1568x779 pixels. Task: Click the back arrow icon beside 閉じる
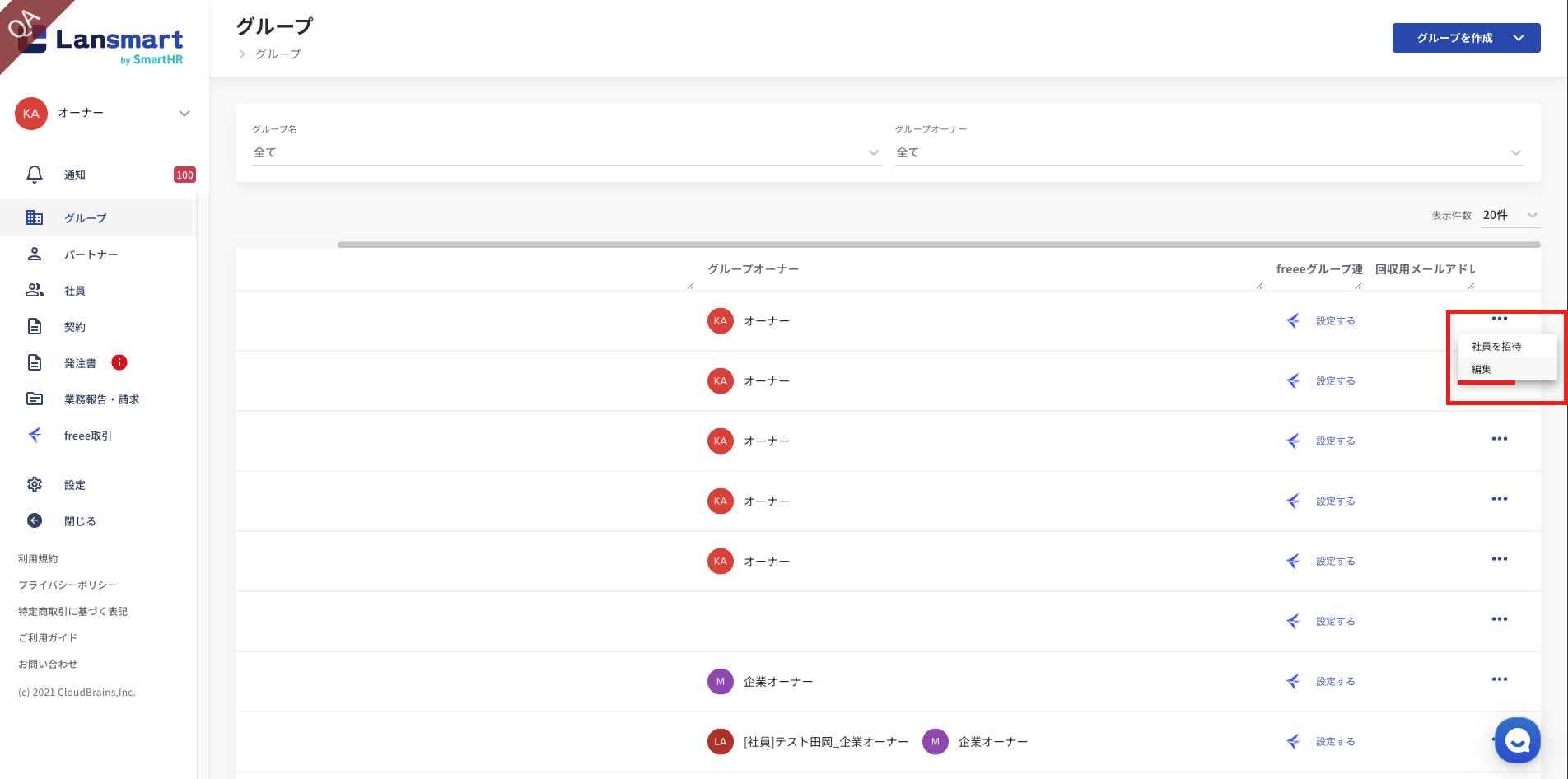(35, 520)
